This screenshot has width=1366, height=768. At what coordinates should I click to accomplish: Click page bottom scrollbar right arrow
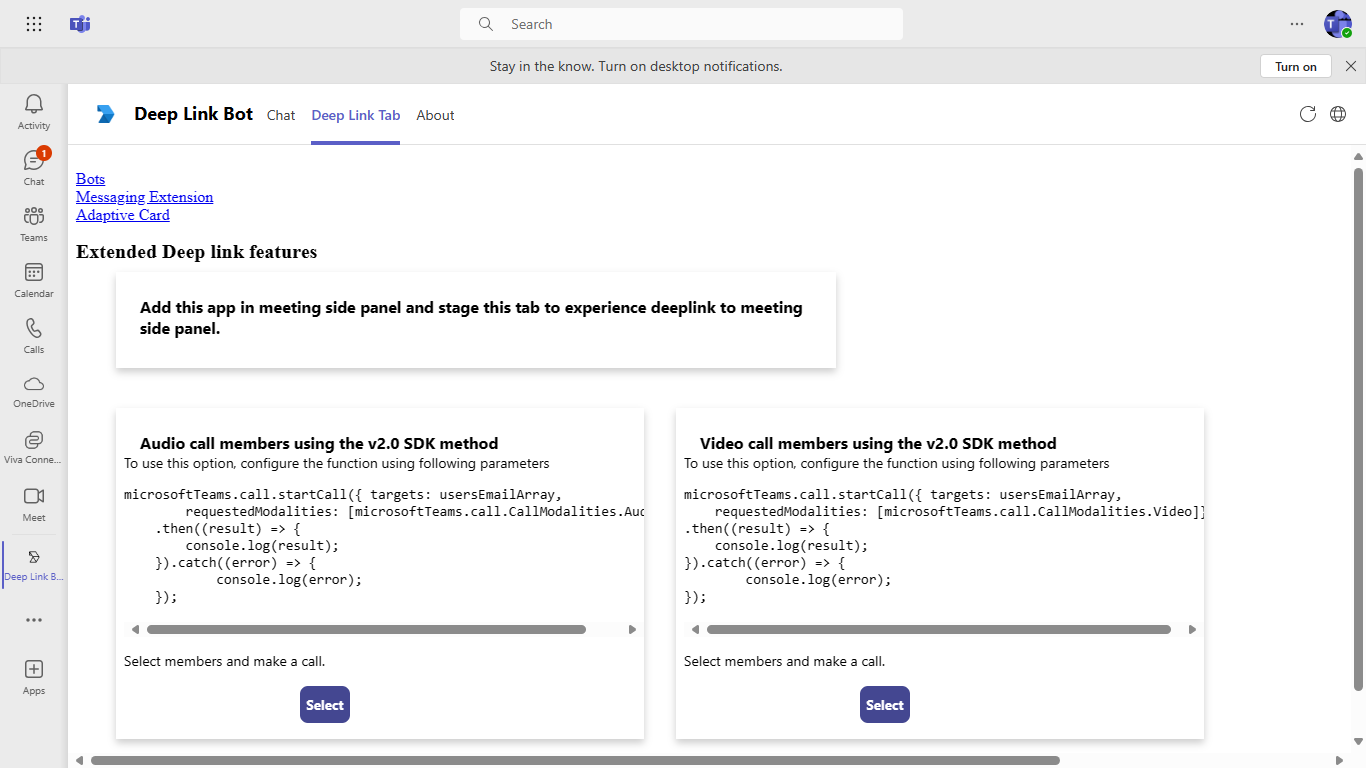tap(1340, 760)
